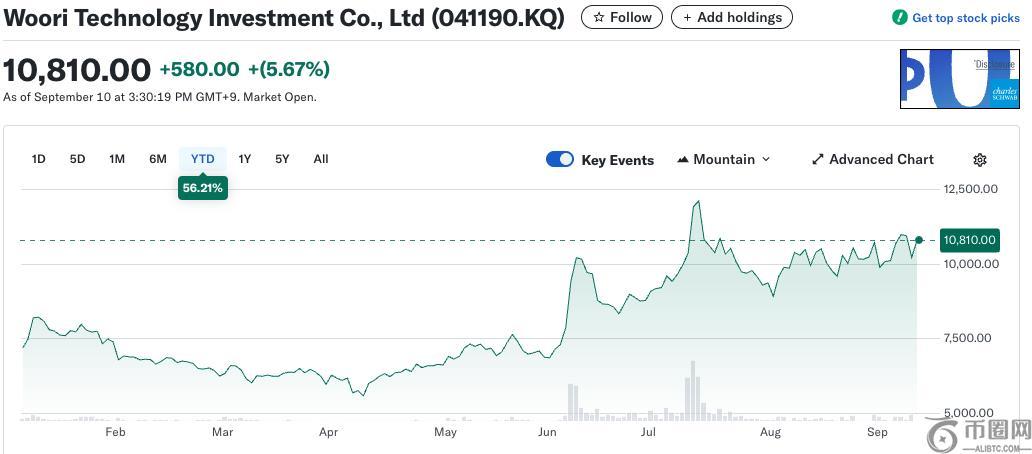
Task: Click the mountain chart type icon
Action: pyautogui.click(x=683, y=160)
